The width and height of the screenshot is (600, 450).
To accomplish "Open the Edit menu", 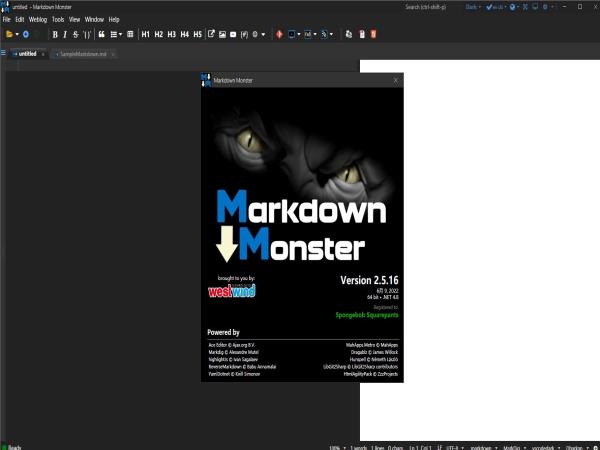I will [20, 20].
